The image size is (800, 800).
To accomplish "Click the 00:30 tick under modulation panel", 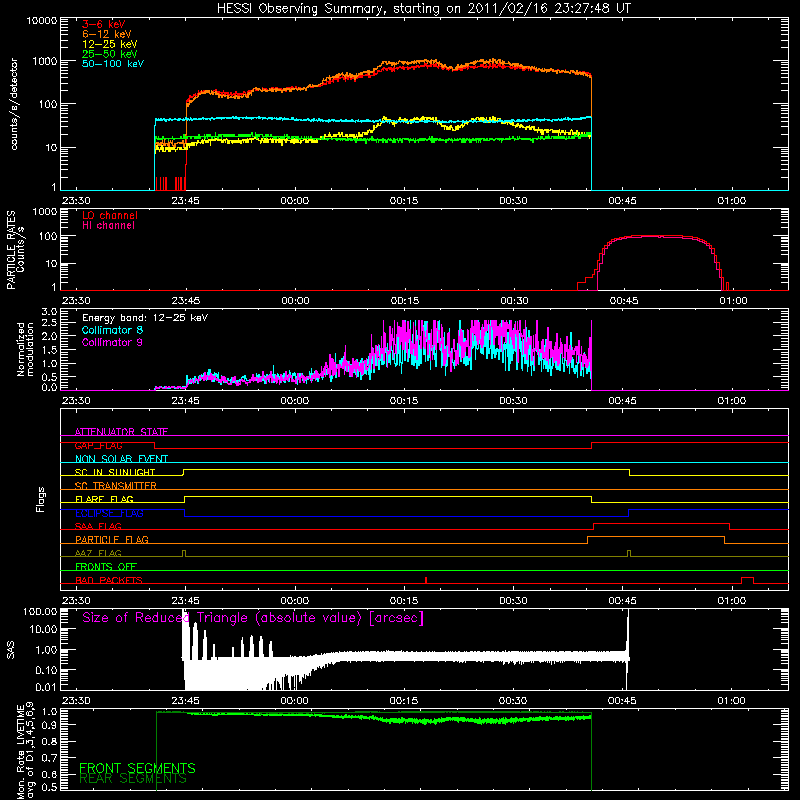I will click(513, 401).
